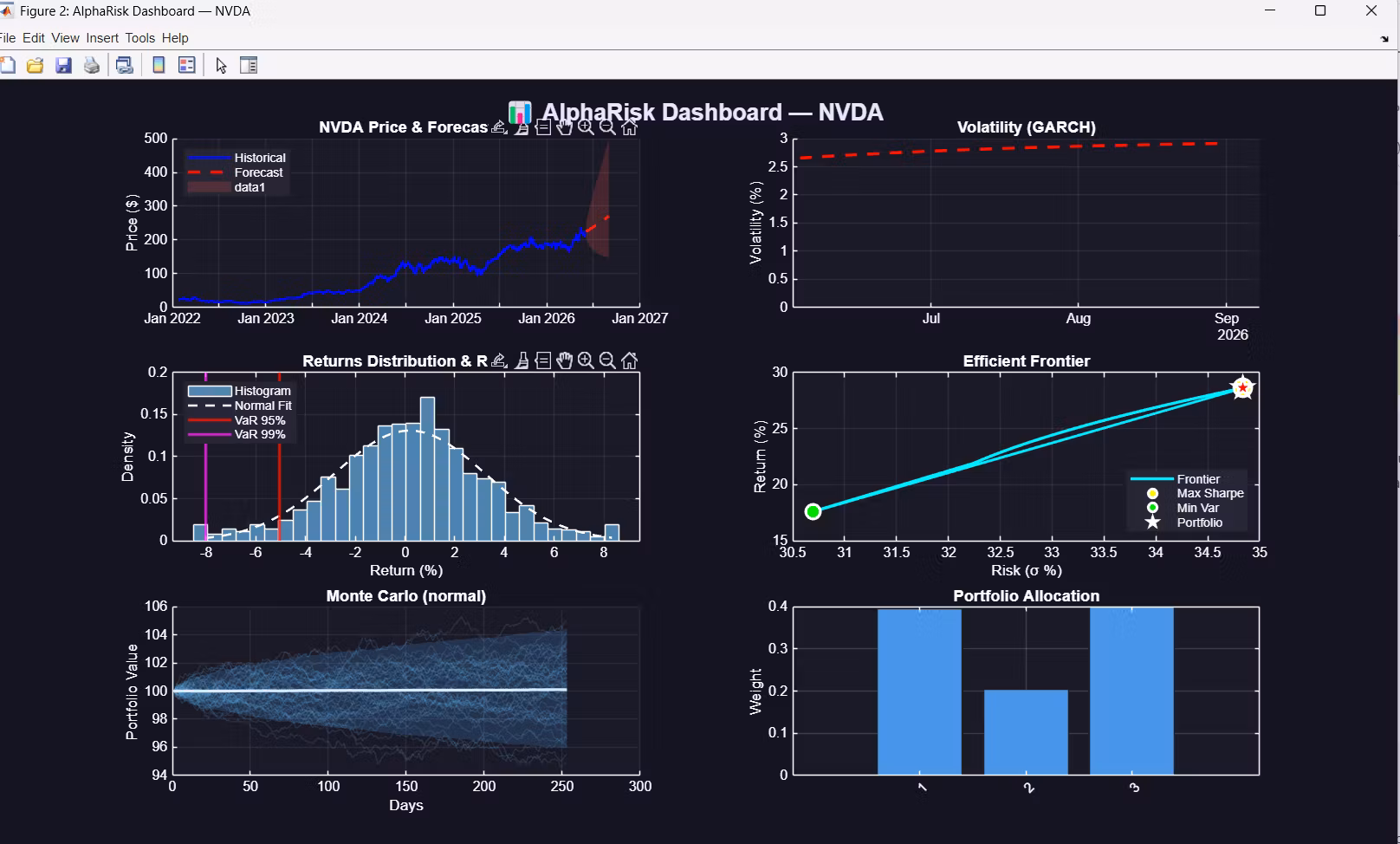Open the Tools menu

click(140, 38)
